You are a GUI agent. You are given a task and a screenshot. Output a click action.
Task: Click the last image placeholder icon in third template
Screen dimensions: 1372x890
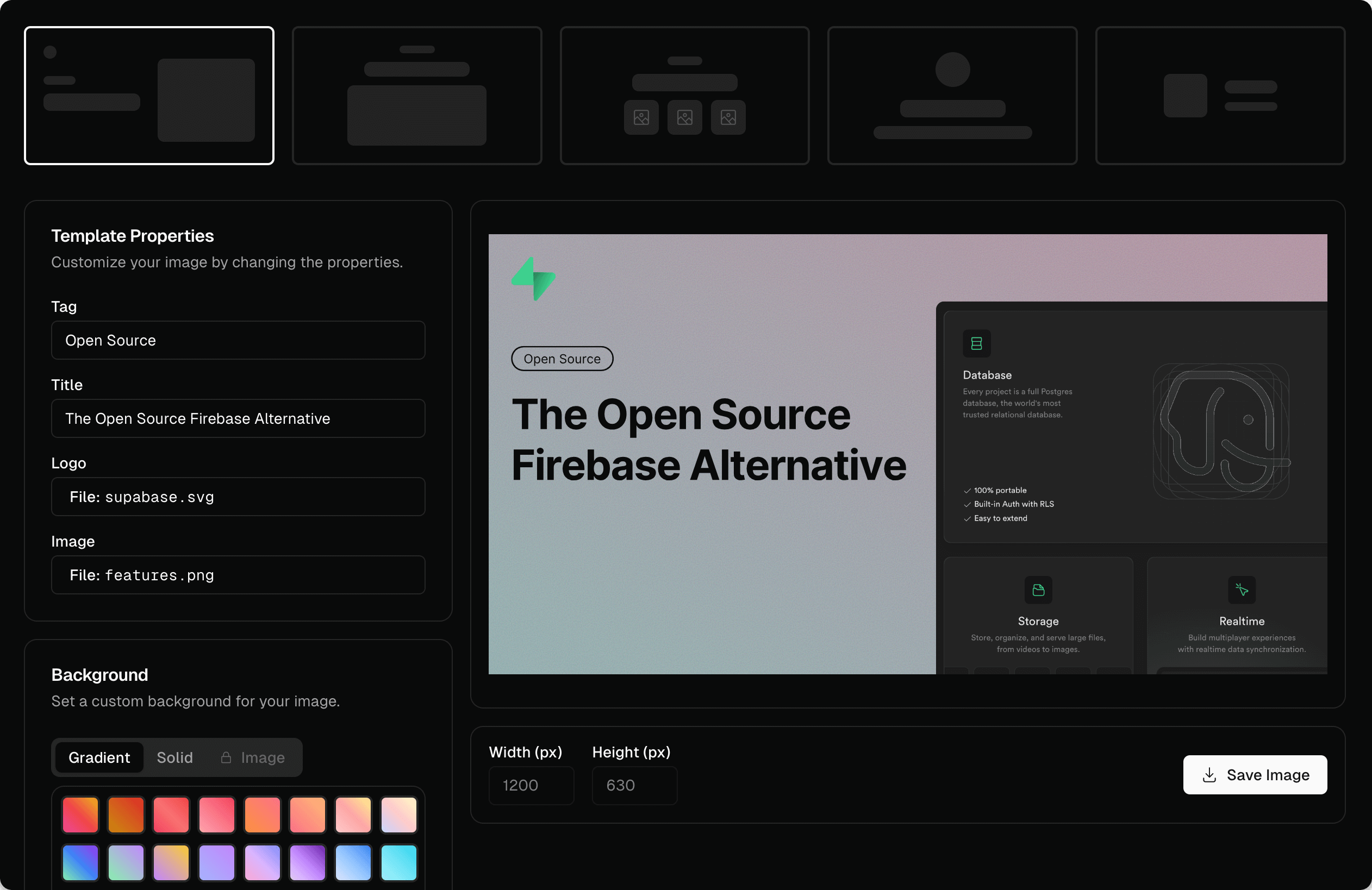(x=728, y=117)
